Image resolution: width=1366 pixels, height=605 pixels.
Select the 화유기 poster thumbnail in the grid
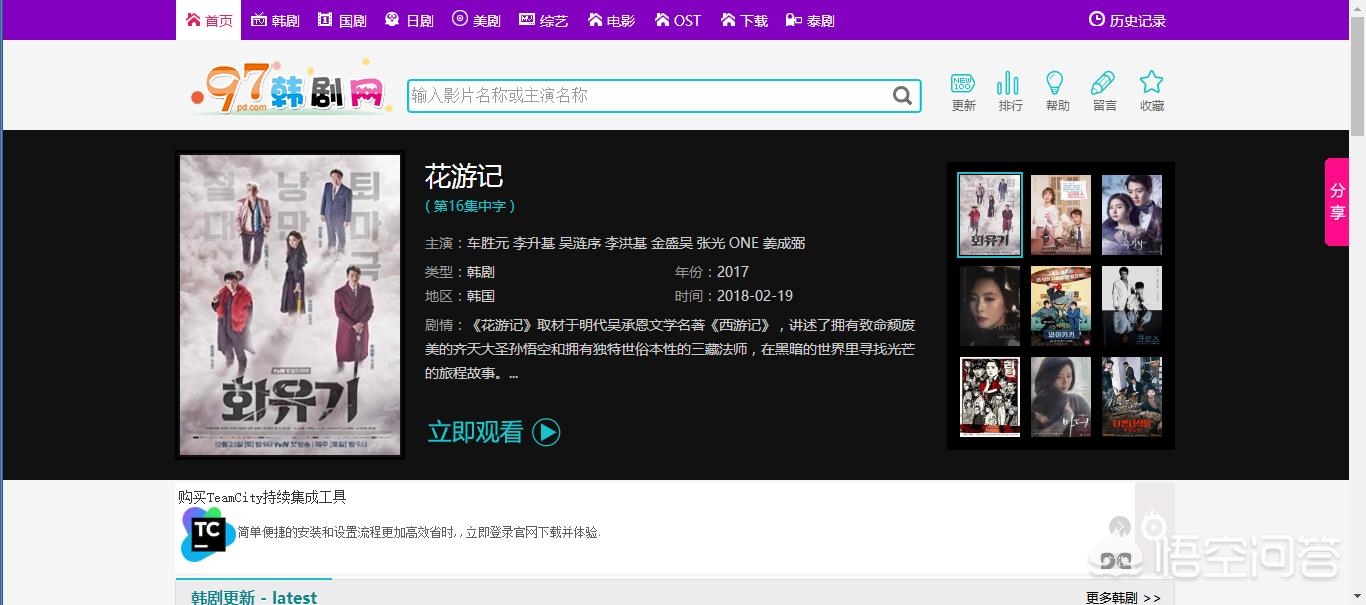[x=988, y=214]
